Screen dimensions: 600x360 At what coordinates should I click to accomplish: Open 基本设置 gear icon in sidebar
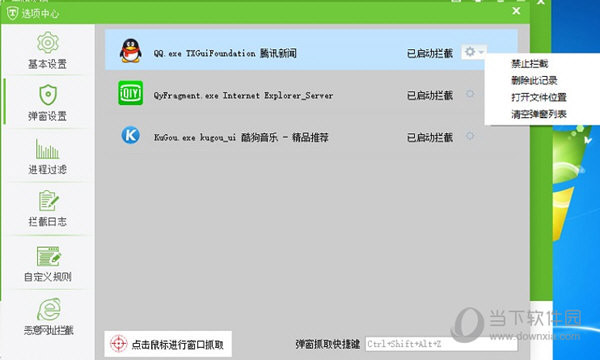(x=48, y=42)
